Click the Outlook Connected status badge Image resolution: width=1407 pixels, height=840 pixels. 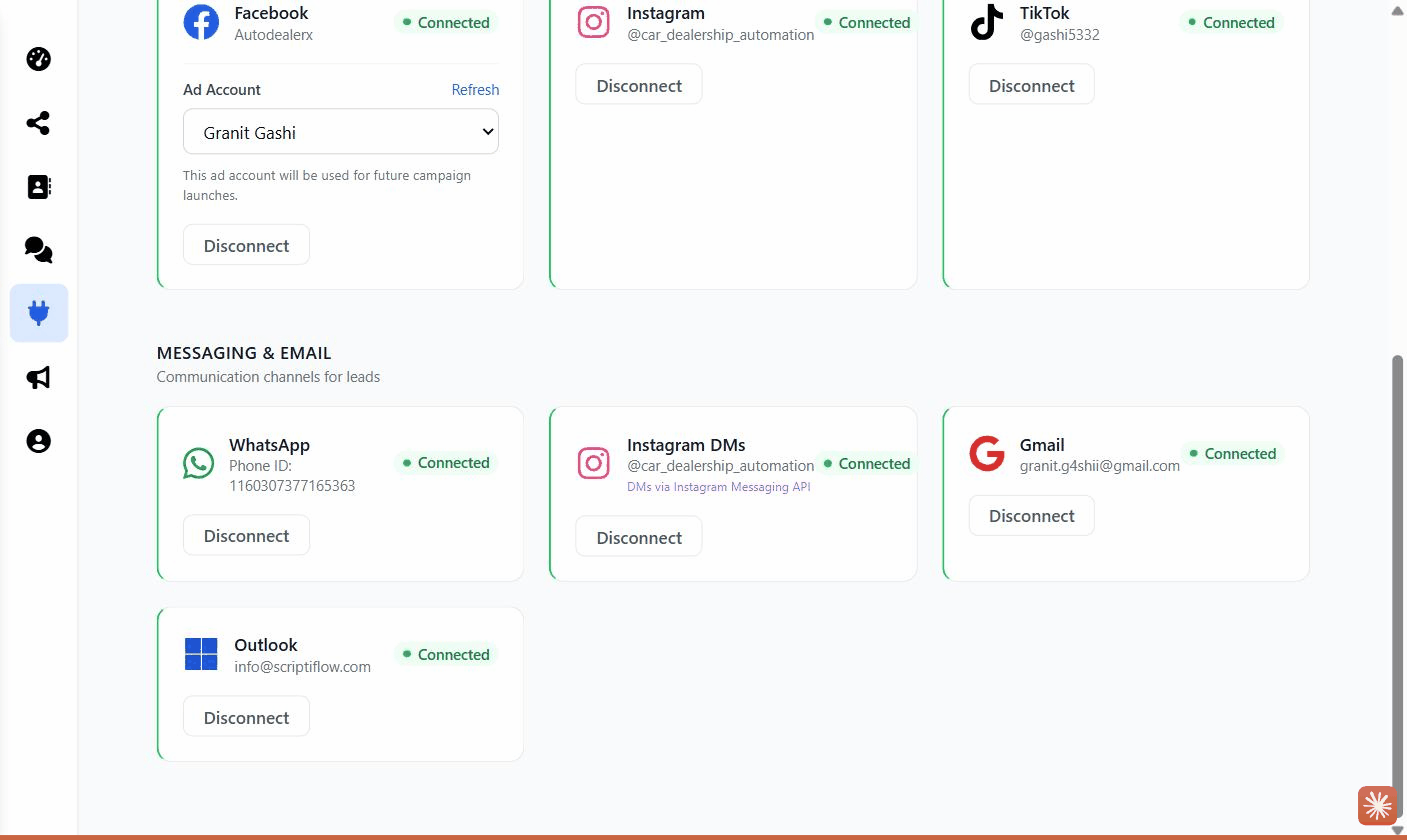pos(445,655)
